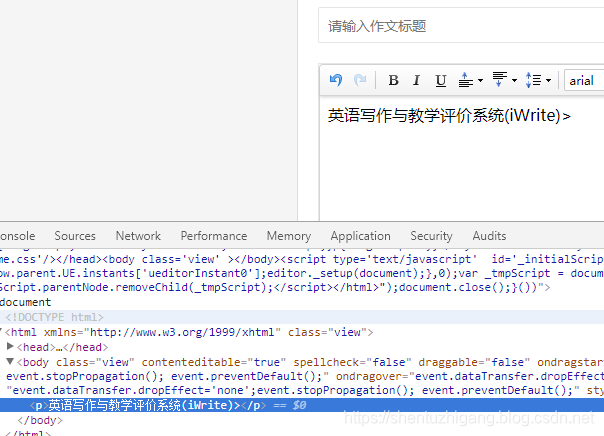Viewport: 604px width, 436px height.
Task: Toggle italic formatting
Action: pyautogui.click(x=416, y=80)
